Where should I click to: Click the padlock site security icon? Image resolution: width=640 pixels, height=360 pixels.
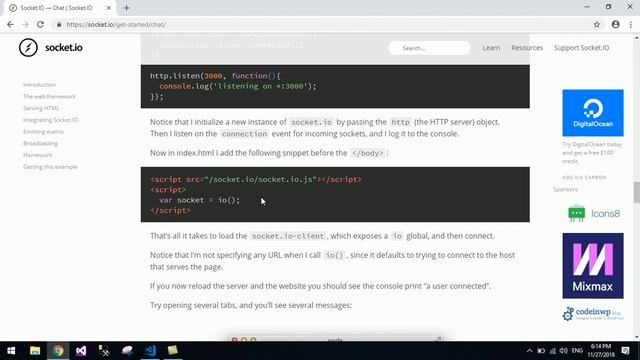pyautogui.click(x=59, y=24)
